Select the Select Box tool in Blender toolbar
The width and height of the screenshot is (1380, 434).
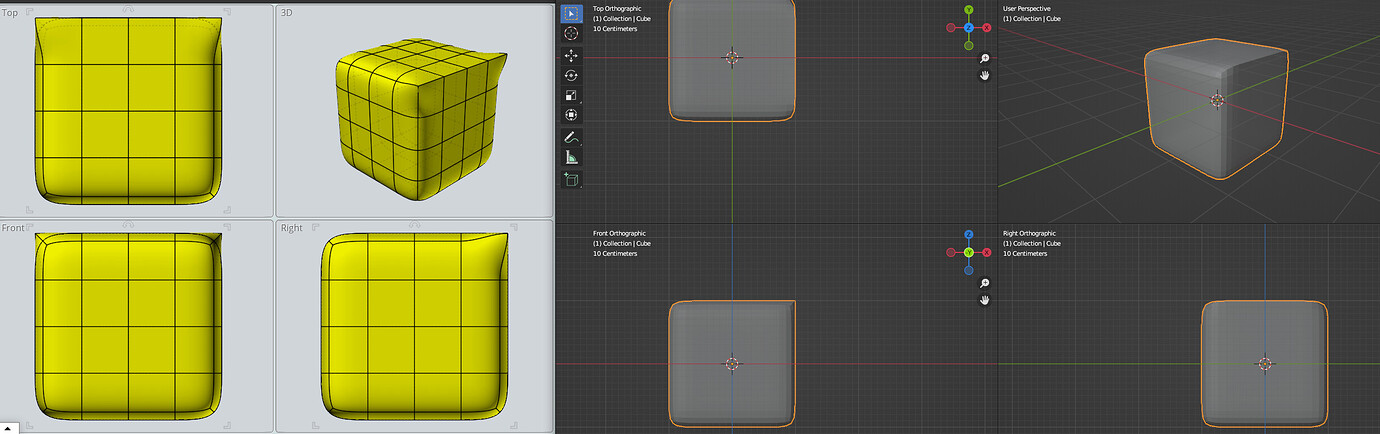tap(571, 14)
